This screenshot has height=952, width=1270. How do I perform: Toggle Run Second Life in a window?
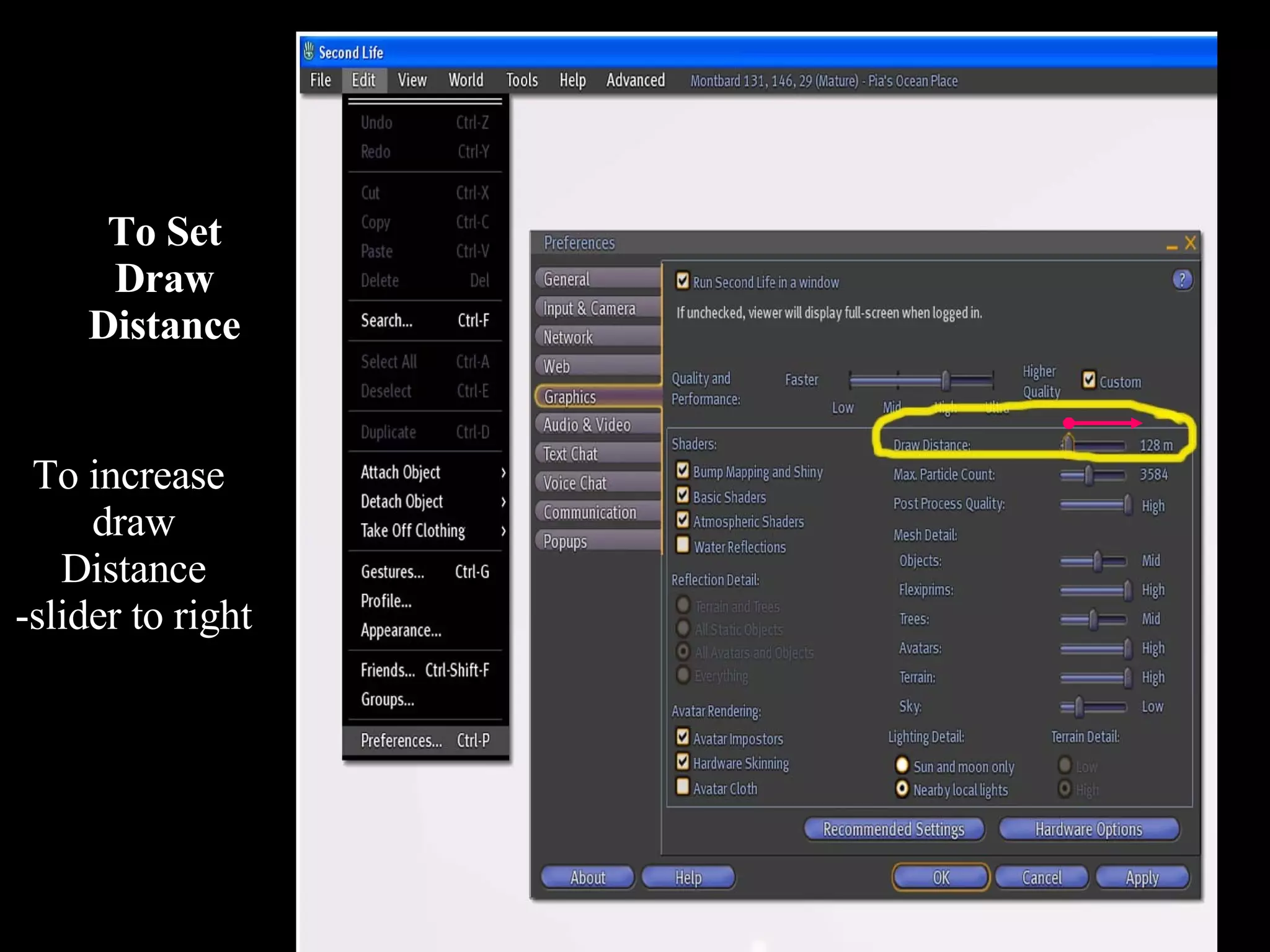click(x=683, y=281)
